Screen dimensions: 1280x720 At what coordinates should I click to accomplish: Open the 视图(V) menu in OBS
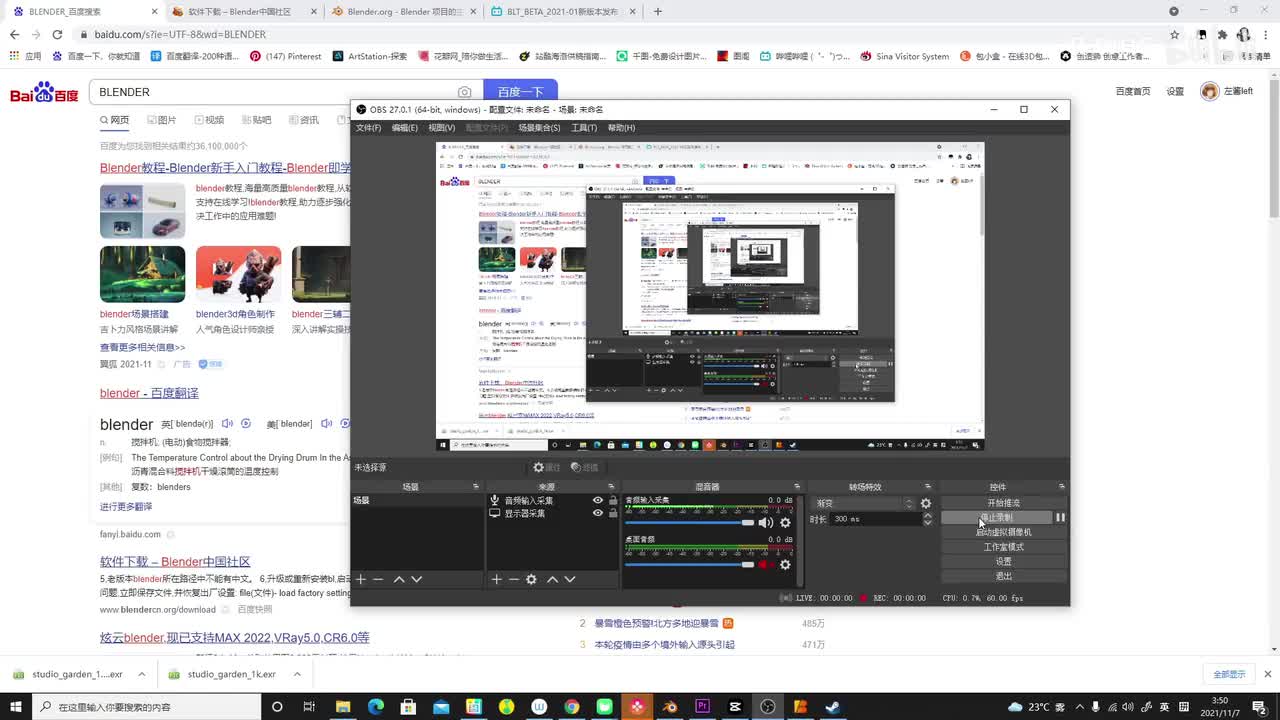tap(441, 128)
